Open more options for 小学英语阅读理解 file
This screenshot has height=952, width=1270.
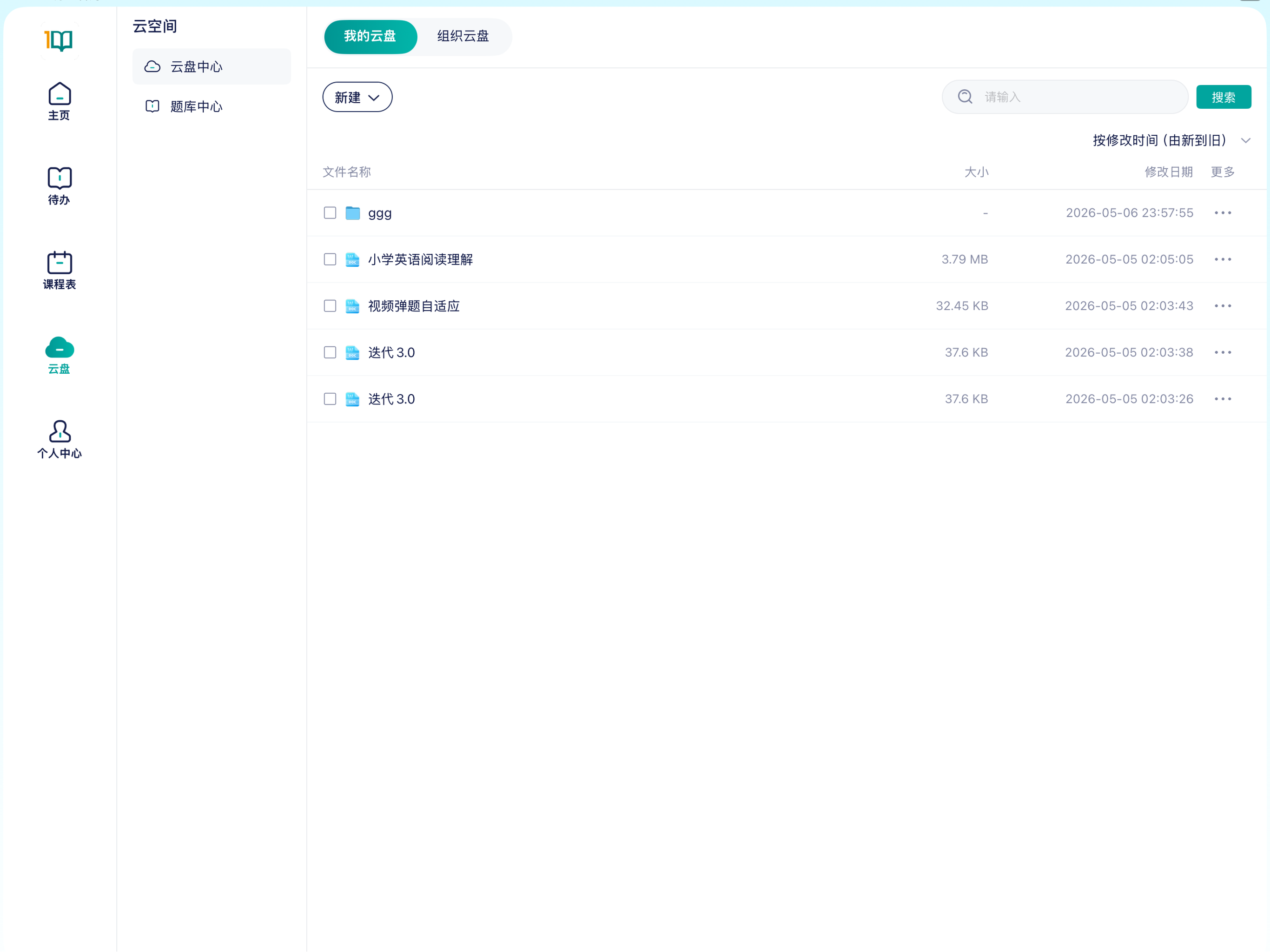click(x=1222, y=259)
